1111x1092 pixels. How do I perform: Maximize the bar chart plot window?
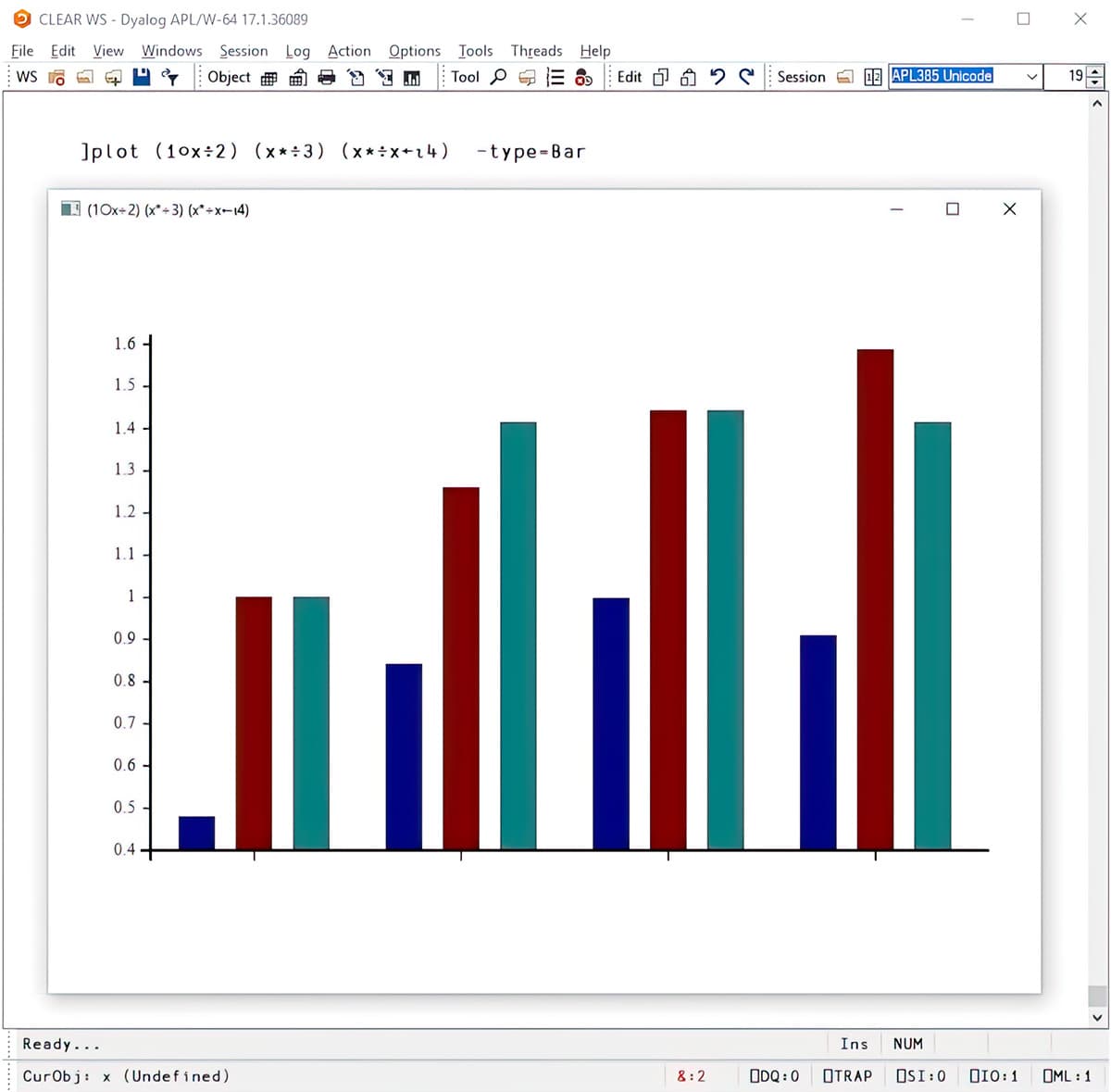click(953, 209)
